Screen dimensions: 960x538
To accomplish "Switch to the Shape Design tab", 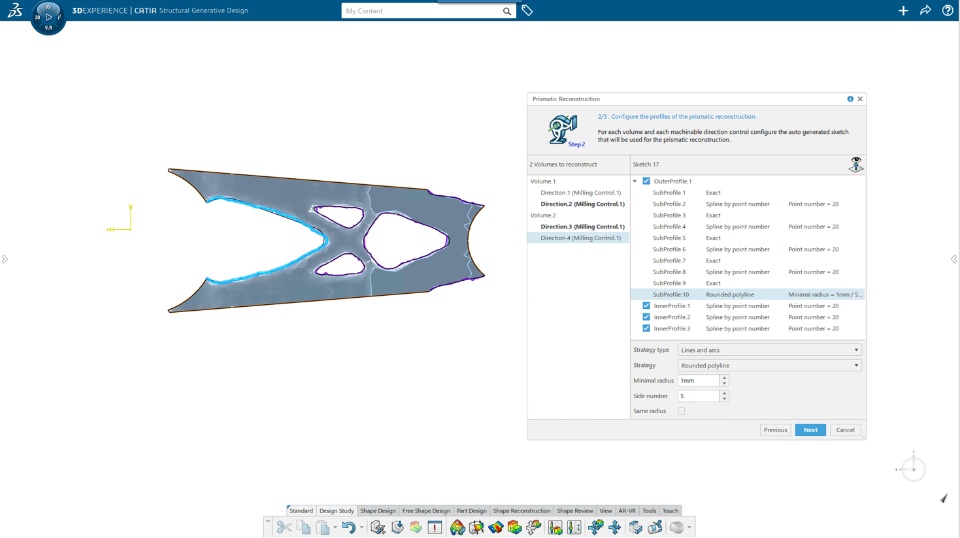I will [x=378, y=510].
